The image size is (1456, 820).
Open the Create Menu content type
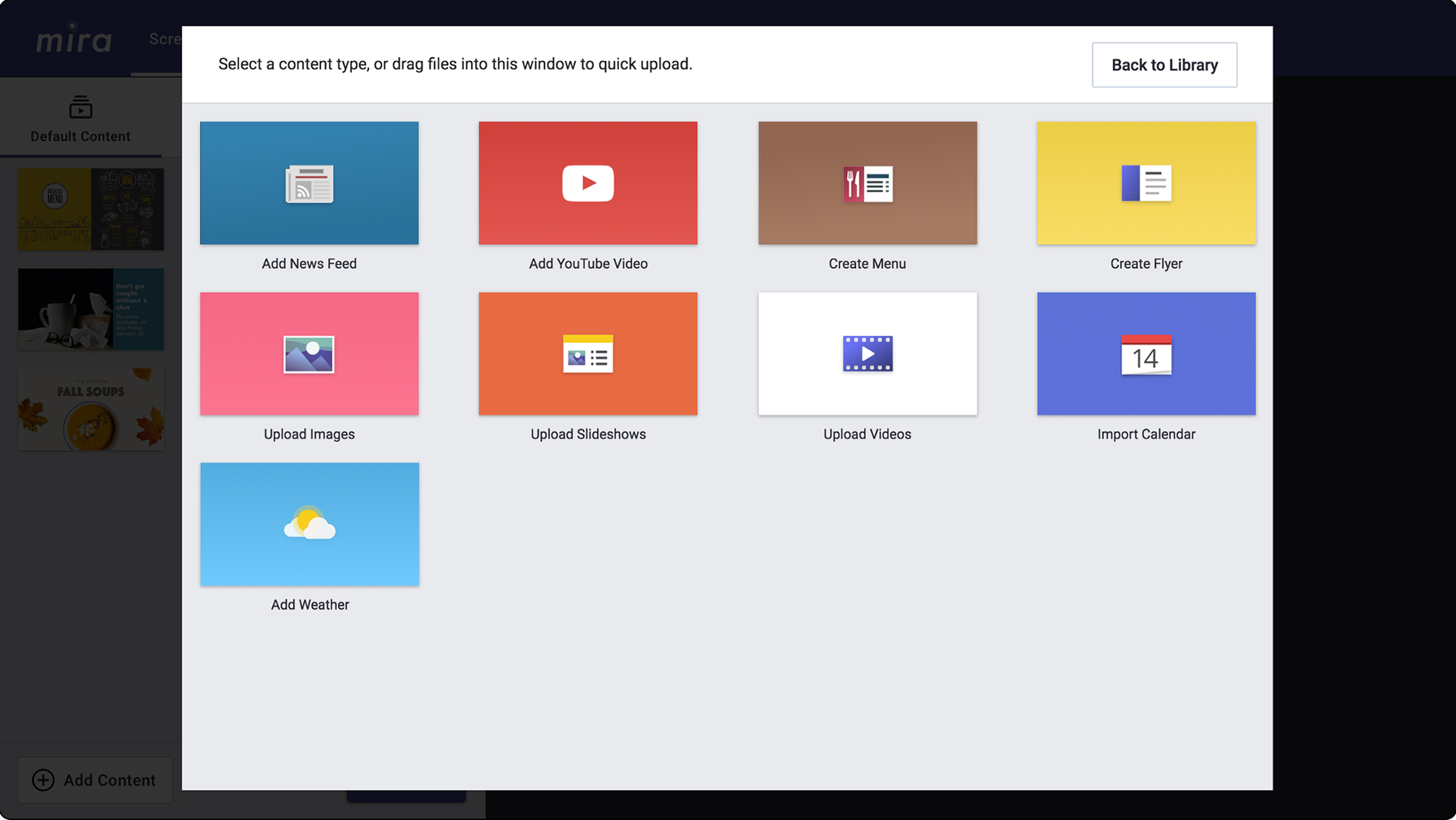[867, 183]
